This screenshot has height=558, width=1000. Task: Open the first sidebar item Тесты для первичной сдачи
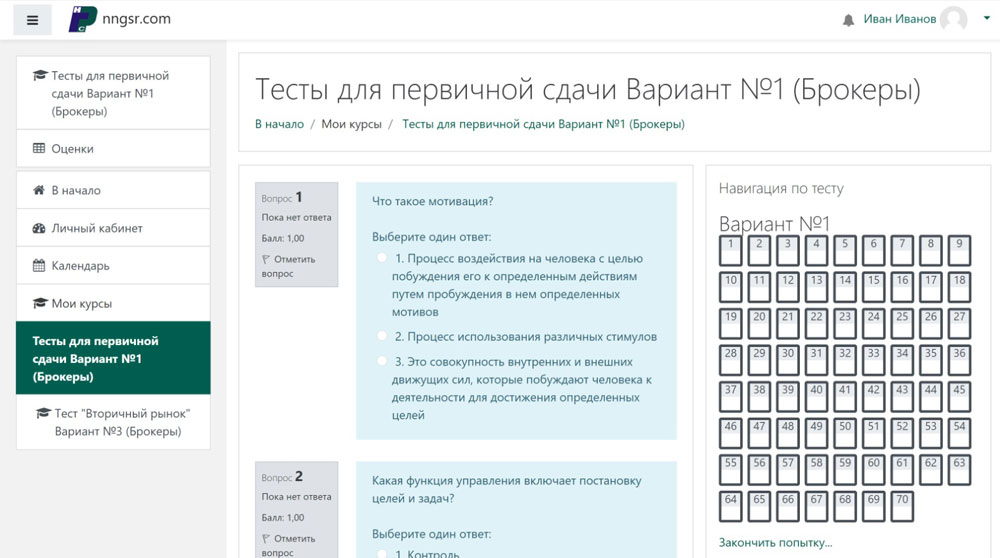(x=113, y=93)
